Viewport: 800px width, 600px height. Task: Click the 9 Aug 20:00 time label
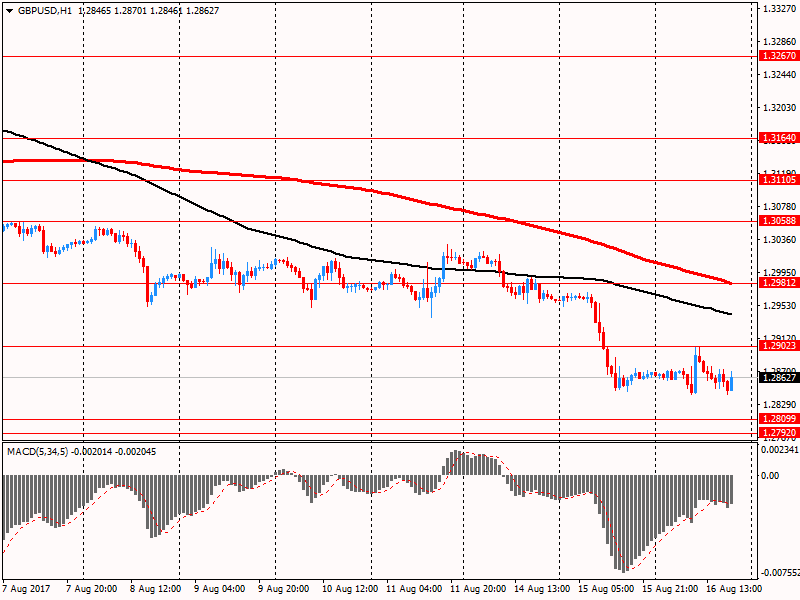(x=284, y=589)
